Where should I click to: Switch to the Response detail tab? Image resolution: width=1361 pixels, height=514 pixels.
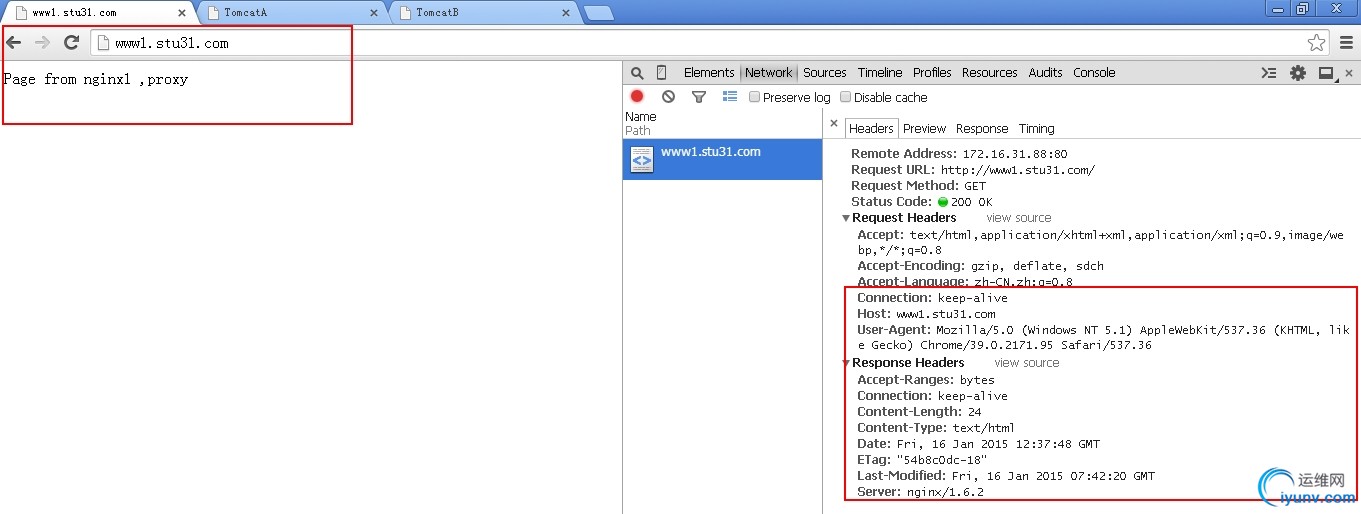click(x=982, y=128)
